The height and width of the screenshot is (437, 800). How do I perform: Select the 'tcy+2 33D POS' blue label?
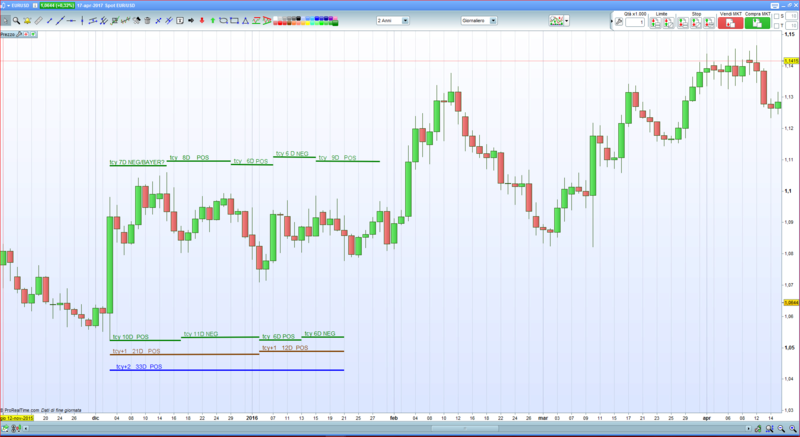pos(139,367)
